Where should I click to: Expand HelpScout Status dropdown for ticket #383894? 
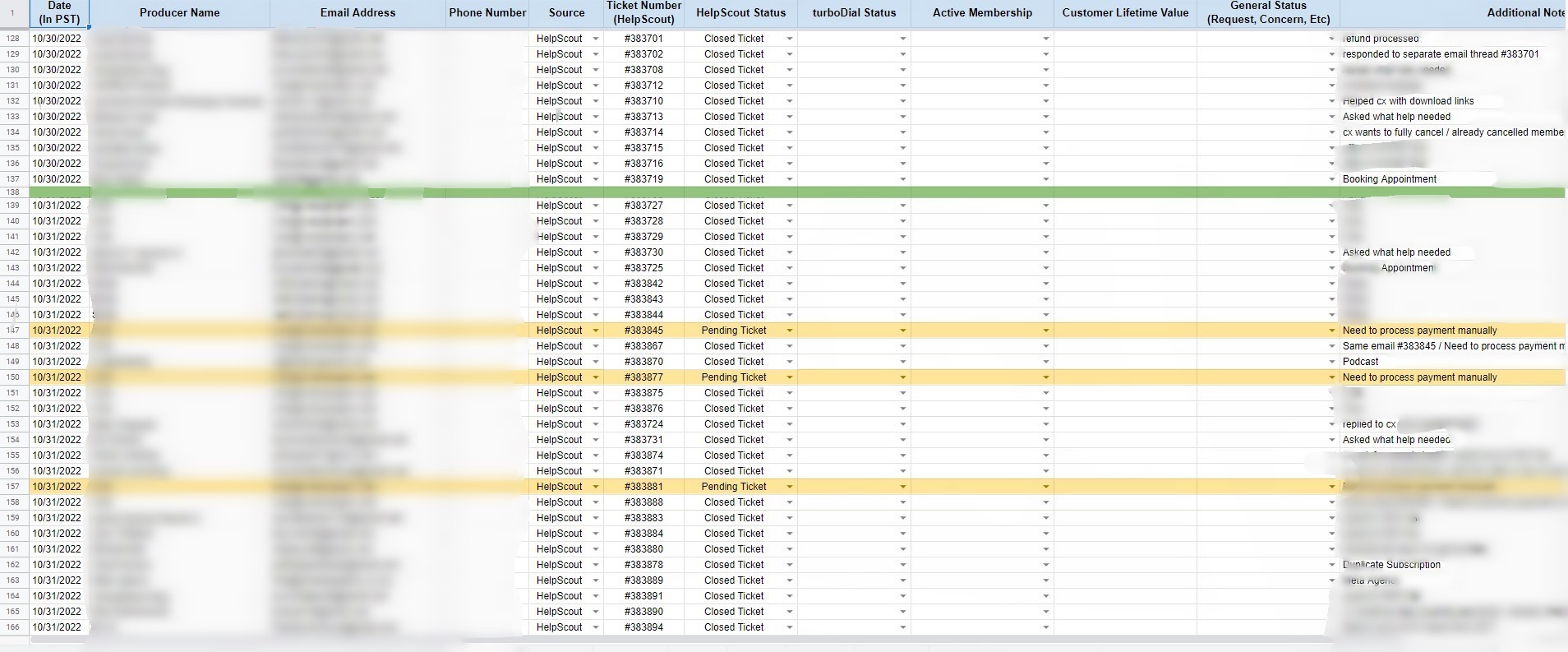point(790,627)
